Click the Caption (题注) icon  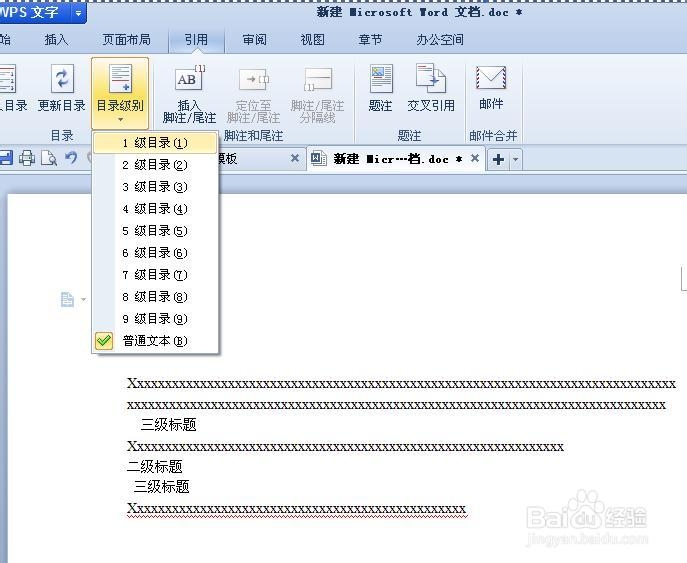point(381,79)
